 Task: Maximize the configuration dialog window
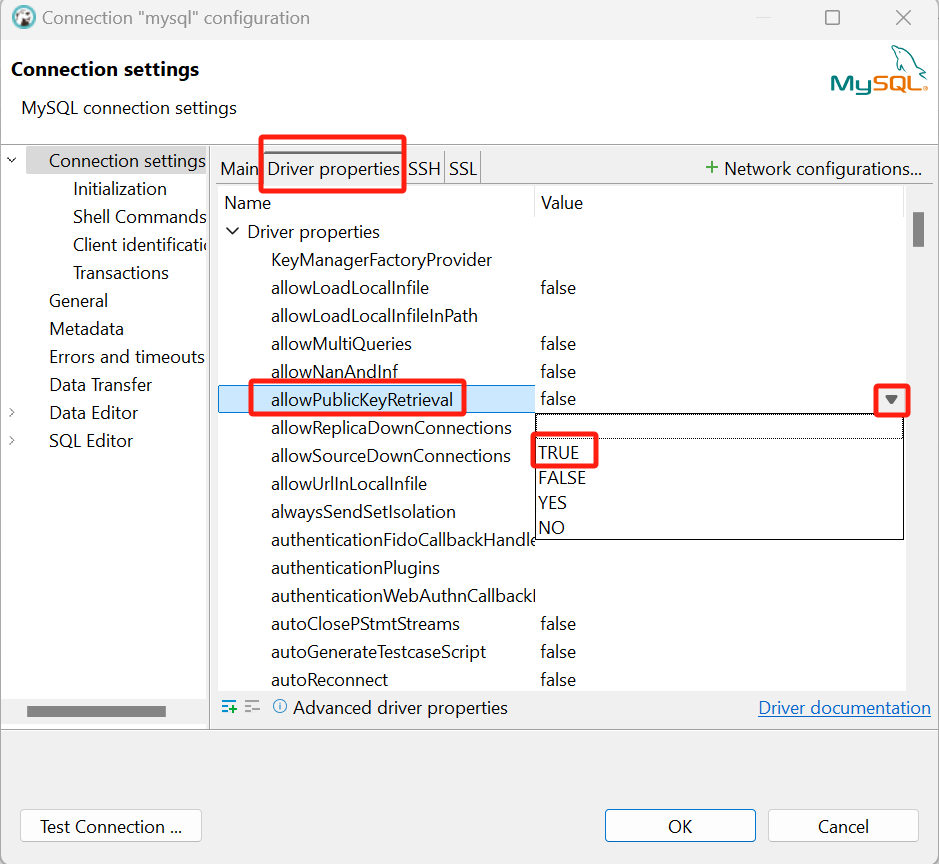click(x=832, y=17)
